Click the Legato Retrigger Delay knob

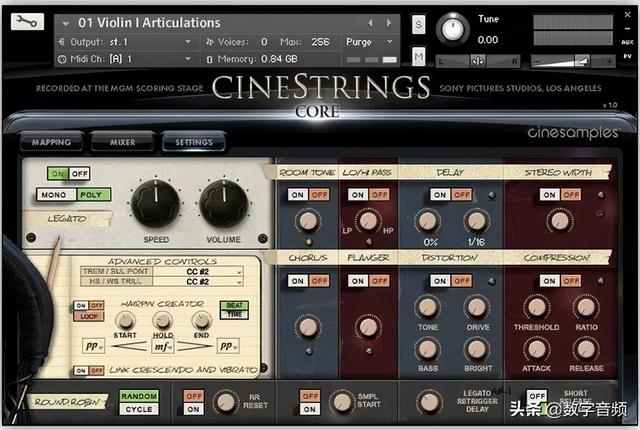(x=429, y=403)
